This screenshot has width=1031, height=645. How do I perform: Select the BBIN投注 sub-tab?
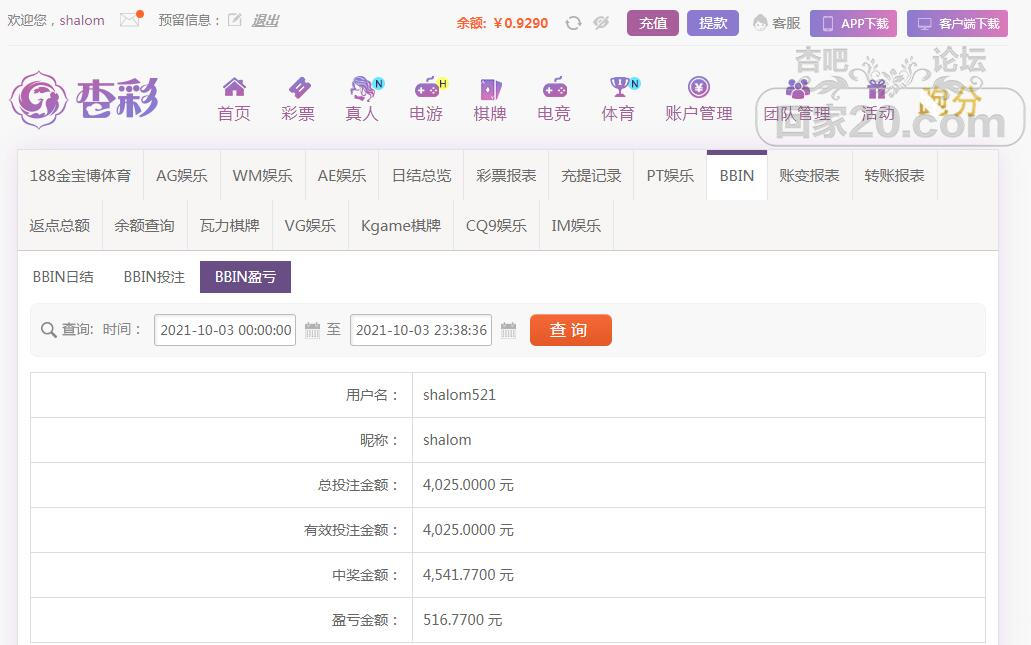[154, 277]
